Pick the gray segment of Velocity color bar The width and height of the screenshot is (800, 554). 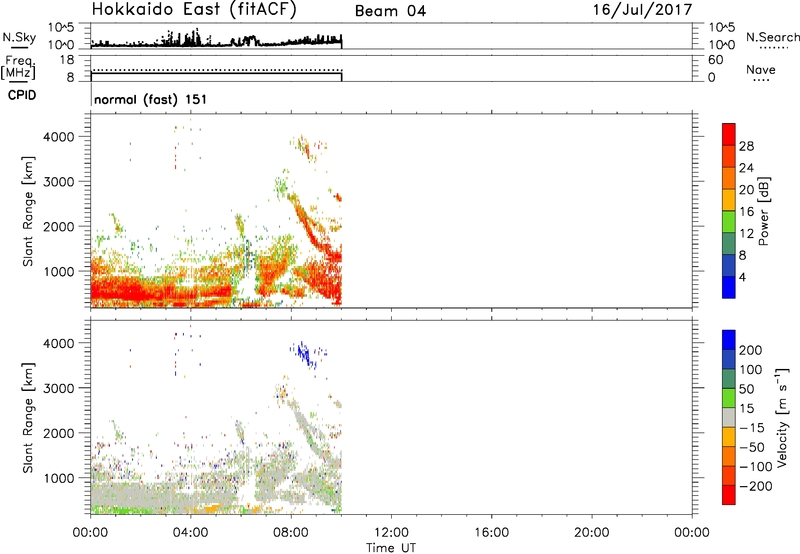click(x=729, y=418)
